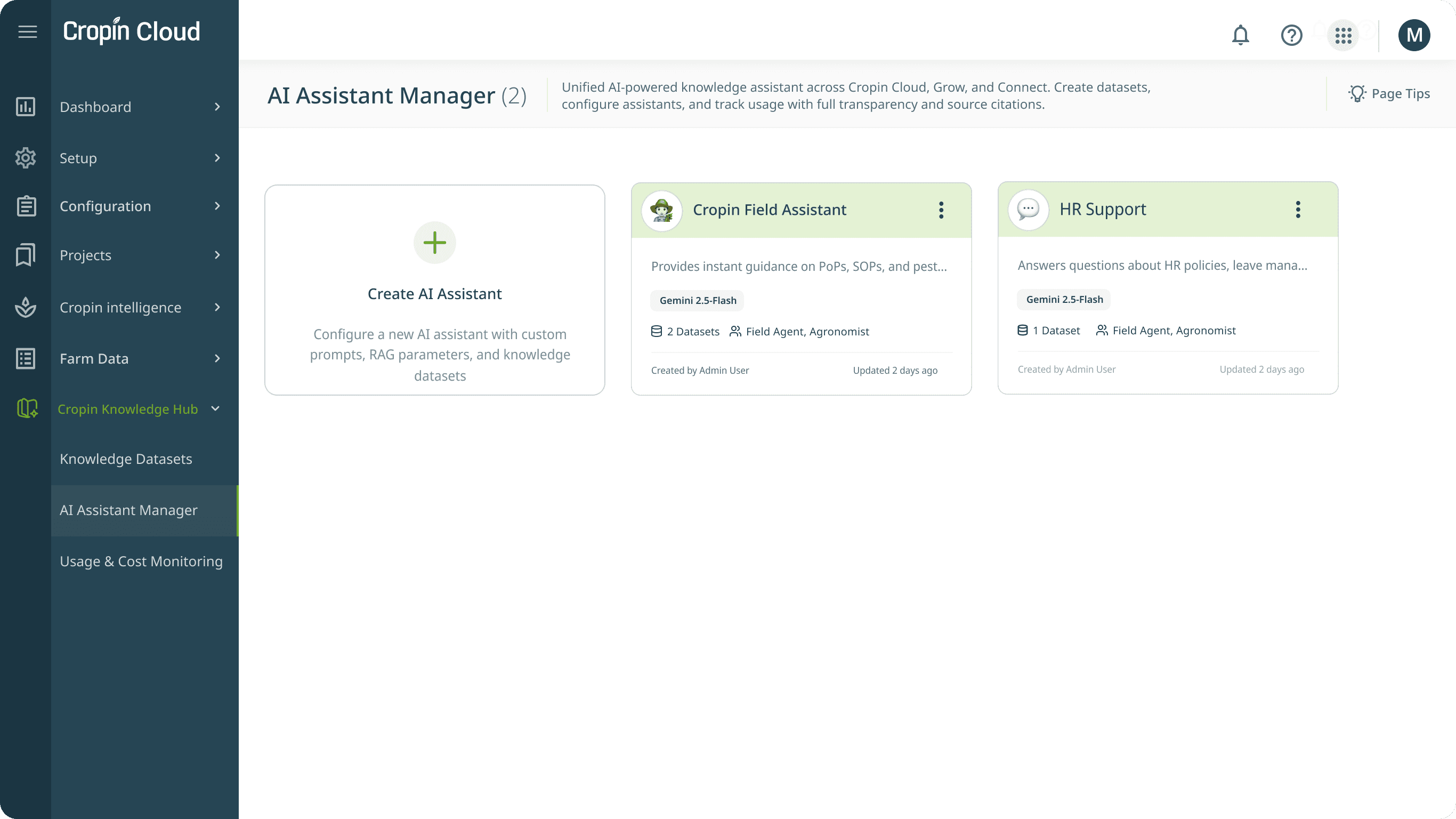Click the Cropin Field Assistant farmer avatar
The width and height of the screenshot is (1456, 819).
(x=662, y=211)
